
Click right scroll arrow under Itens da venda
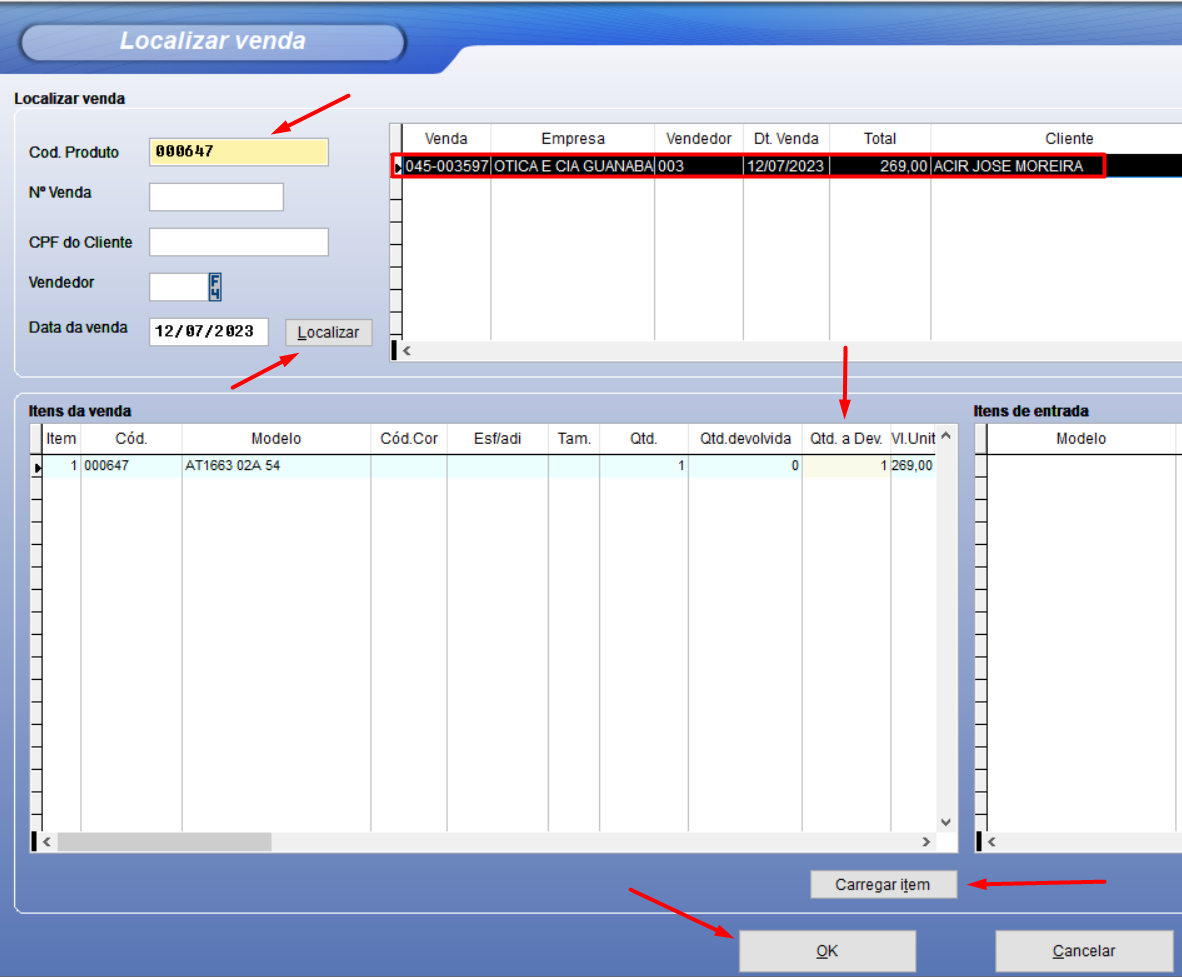click(926, 842)
